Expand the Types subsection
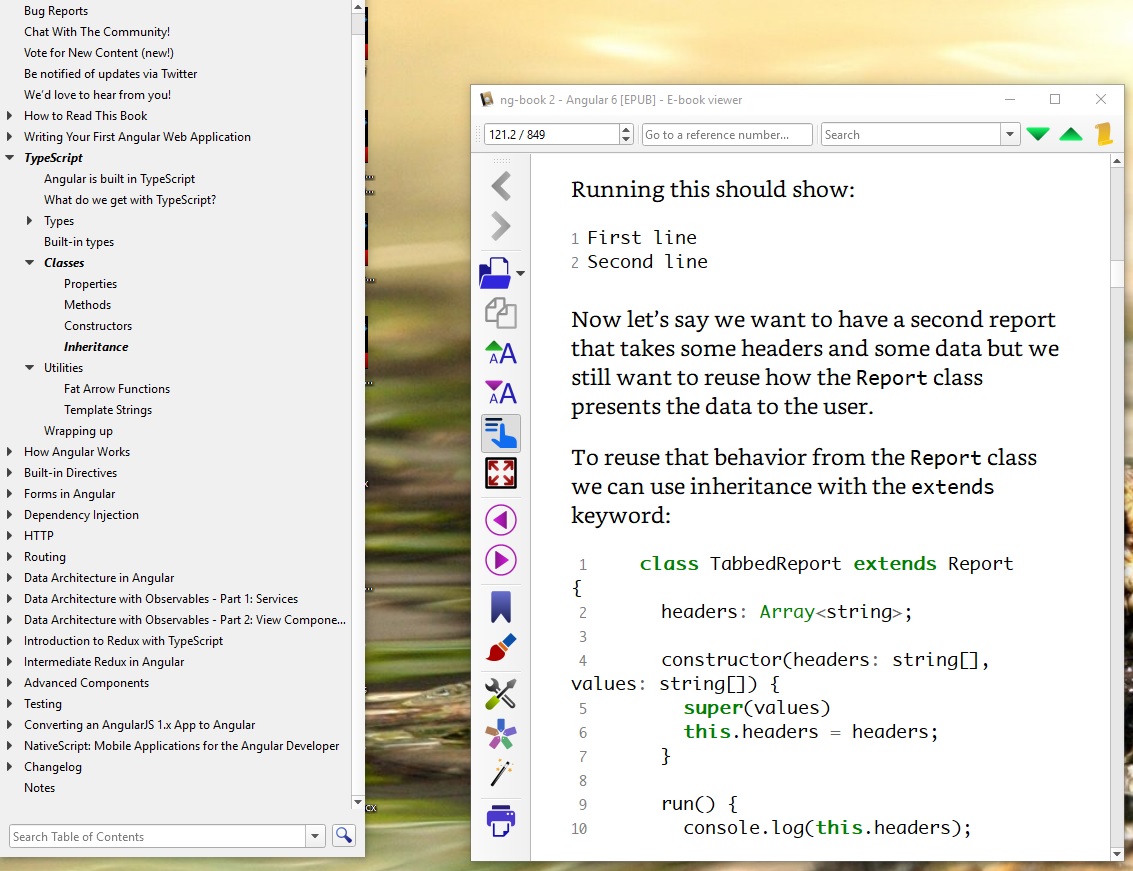Screen dimensions: 1133x871 [30, 220]
